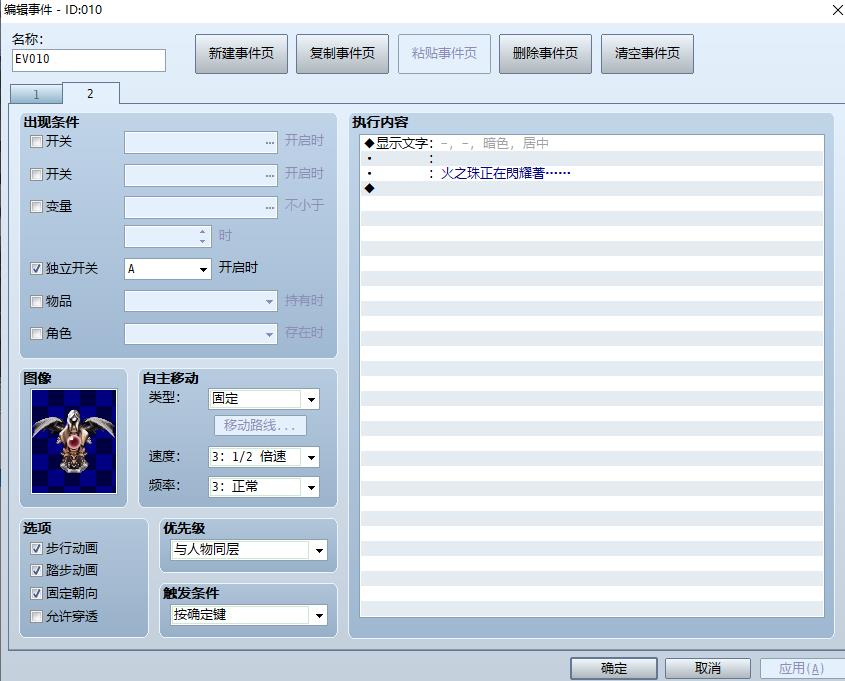The height and width of the screenshot is (681, 845).
Task: Tick the 变量 condition checkbox
Action: coord(36,207)
